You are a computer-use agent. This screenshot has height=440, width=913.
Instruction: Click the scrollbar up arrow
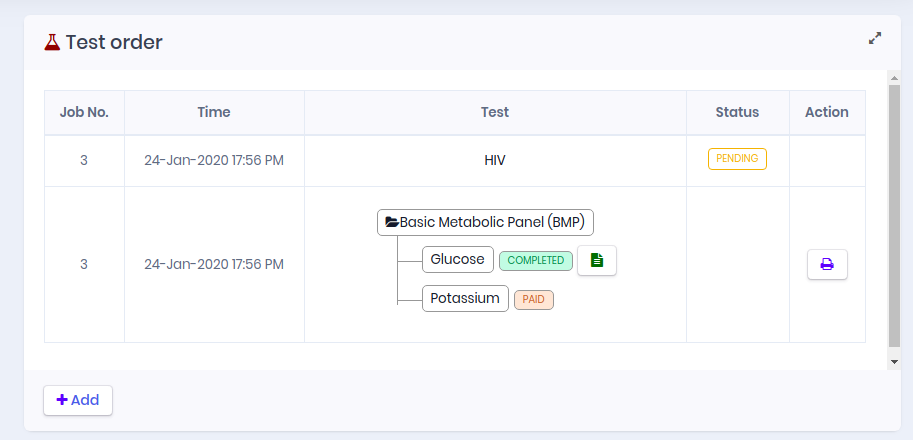click(894, 77)
